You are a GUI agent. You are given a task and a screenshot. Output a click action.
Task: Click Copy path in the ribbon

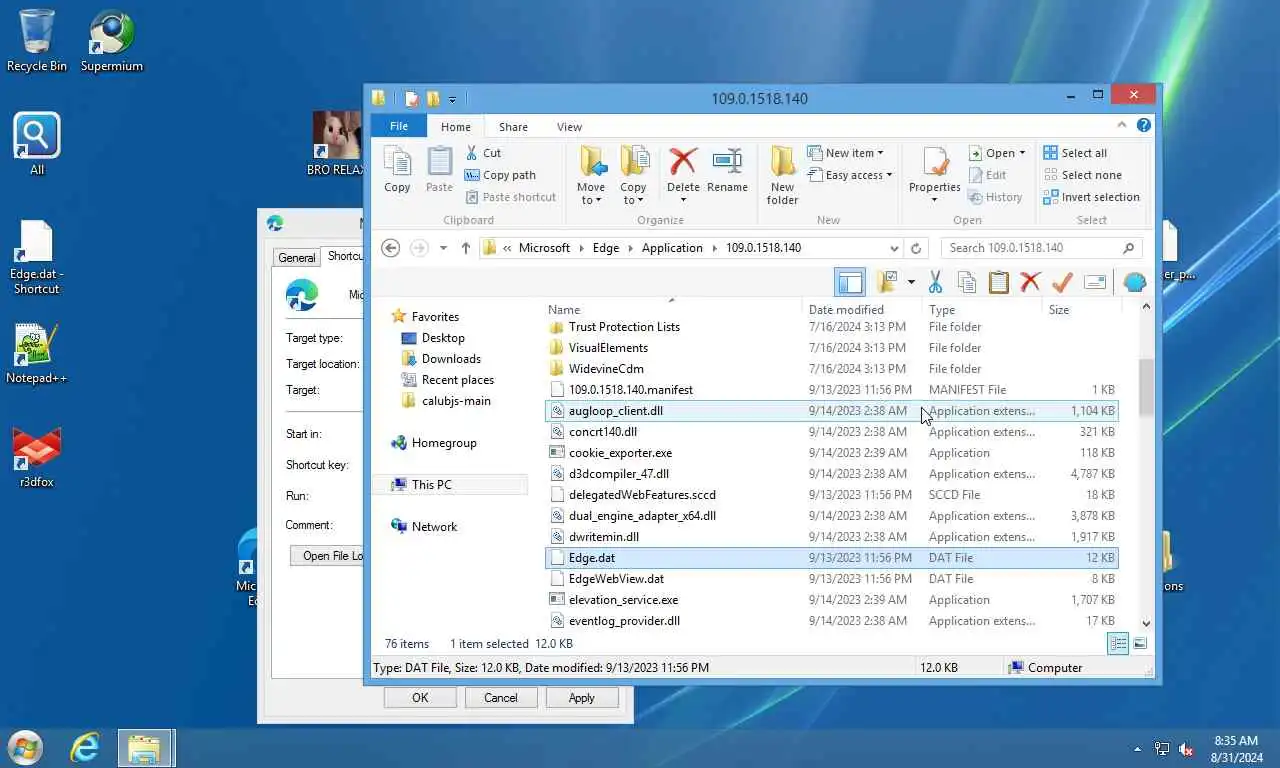click(500, 175)
